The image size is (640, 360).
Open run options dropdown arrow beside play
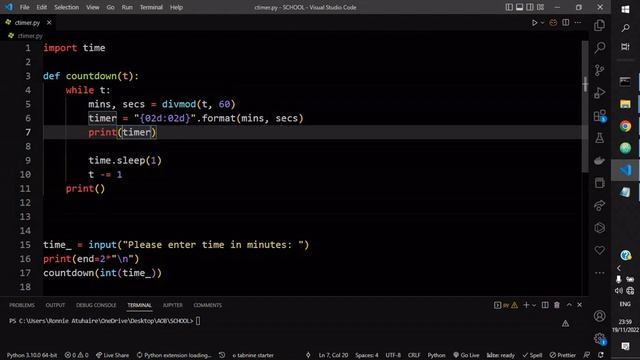[x=542, y=23]
